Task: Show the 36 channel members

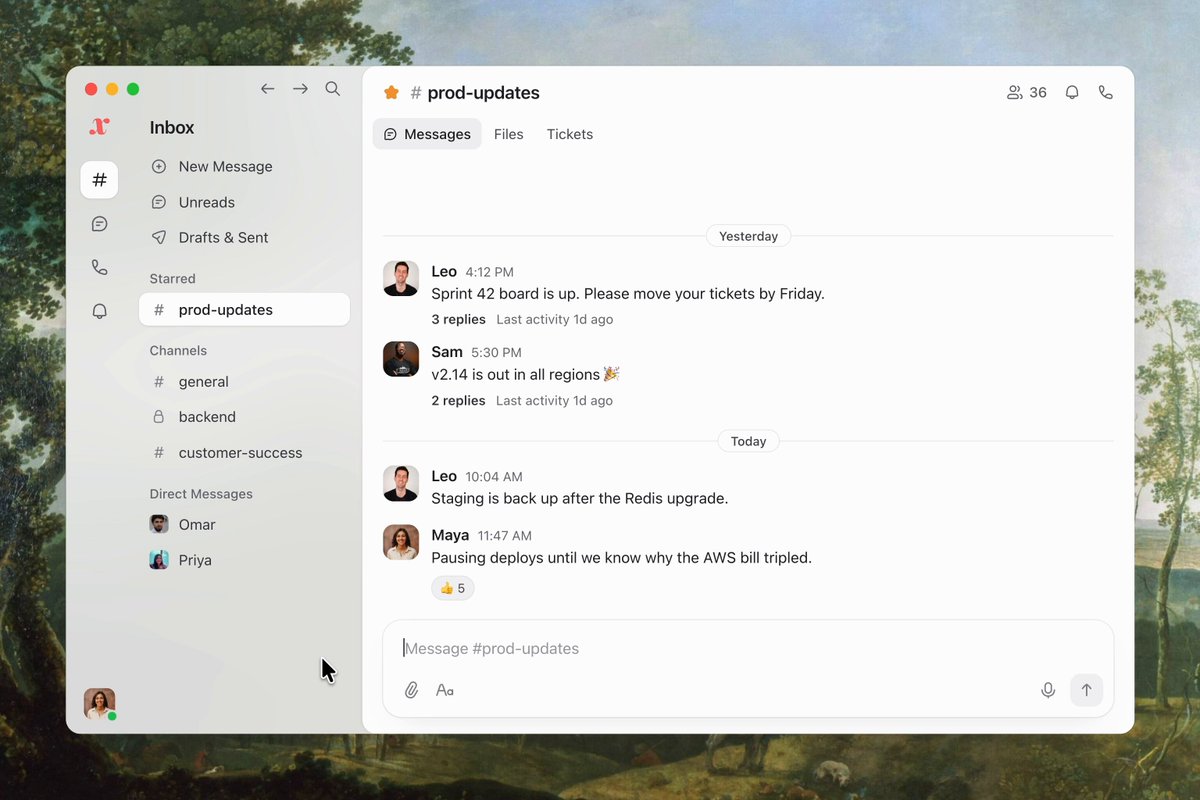Action: (x=1026, y=92)
